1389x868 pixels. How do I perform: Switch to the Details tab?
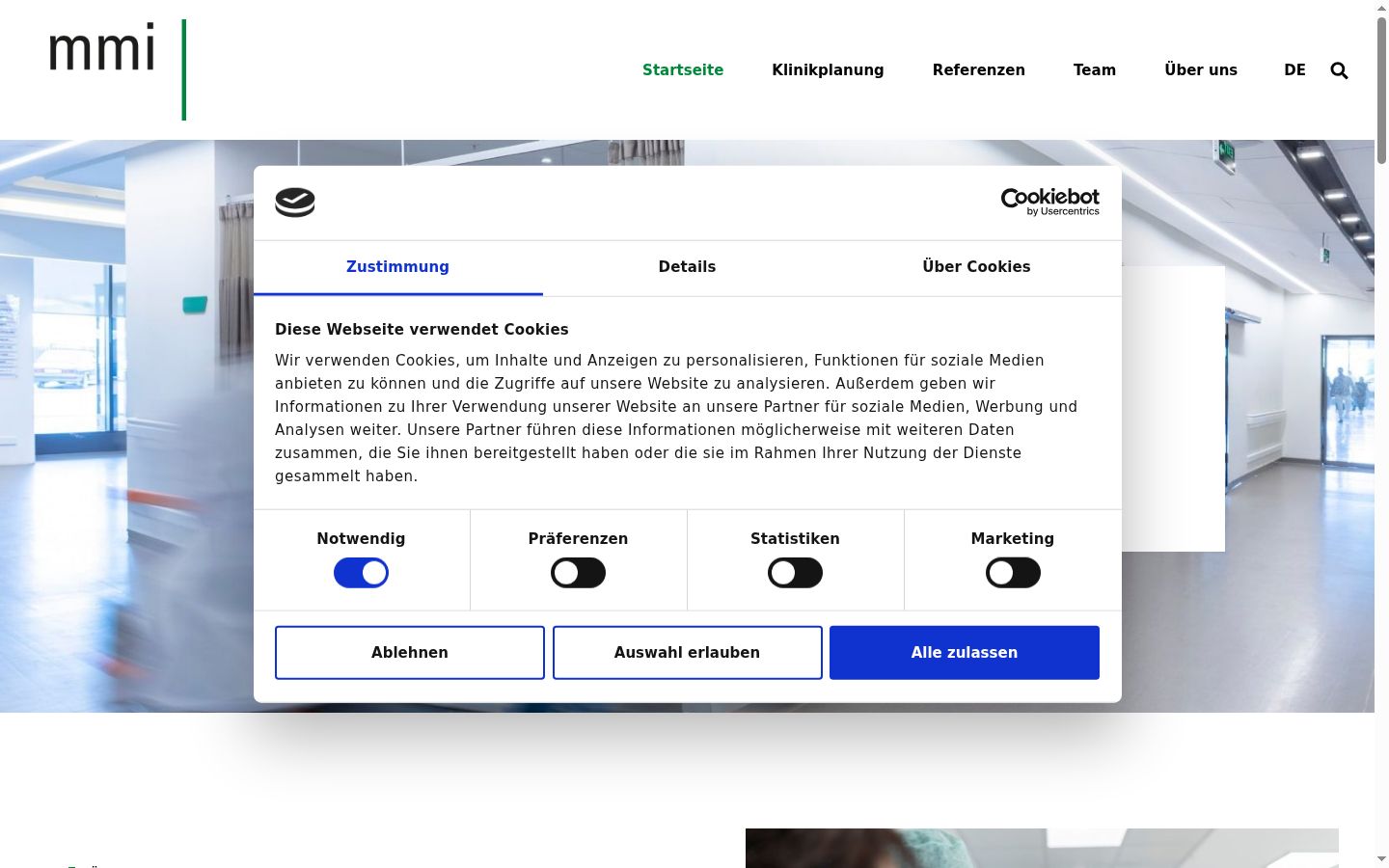click(x=687, y=267)
